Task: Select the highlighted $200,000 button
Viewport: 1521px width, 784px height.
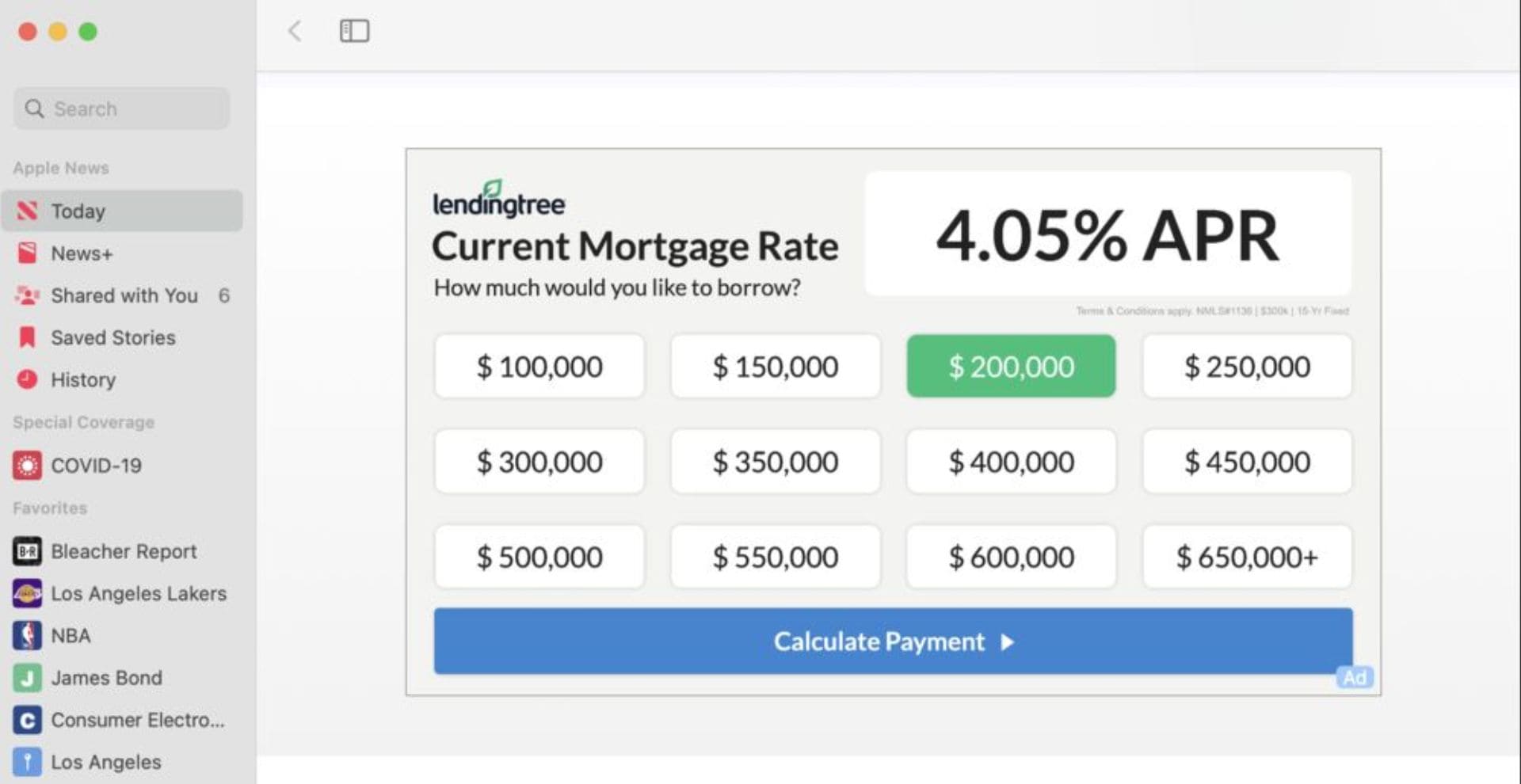Action: (1011, 367)
